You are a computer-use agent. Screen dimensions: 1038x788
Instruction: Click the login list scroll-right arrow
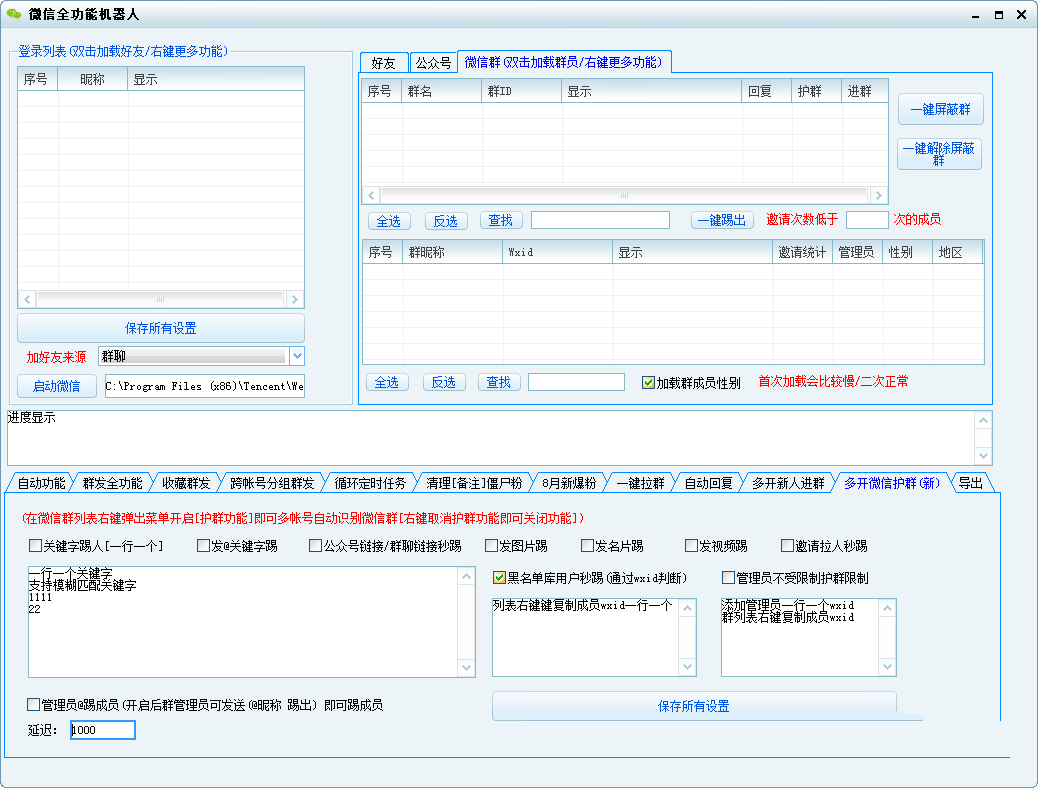[295, 299]
